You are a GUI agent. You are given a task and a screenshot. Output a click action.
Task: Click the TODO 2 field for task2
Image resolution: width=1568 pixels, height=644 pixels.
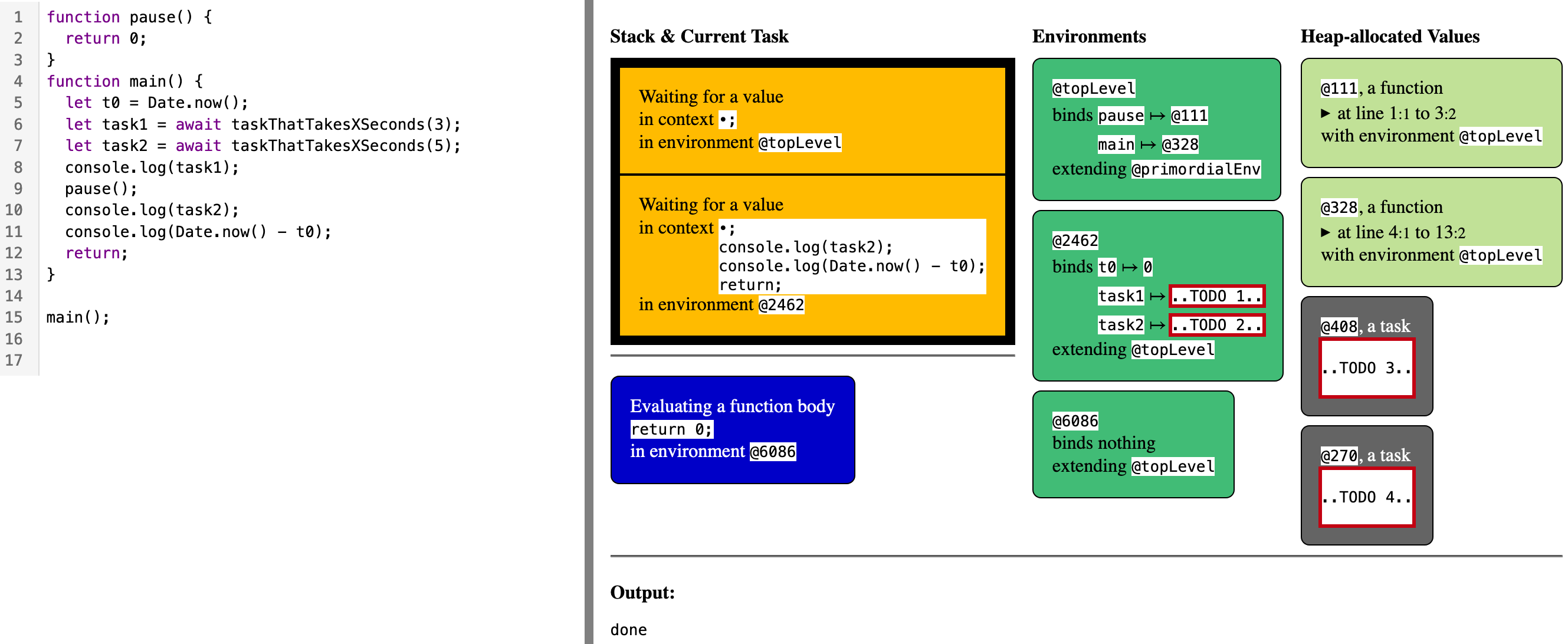[1216, 325]
